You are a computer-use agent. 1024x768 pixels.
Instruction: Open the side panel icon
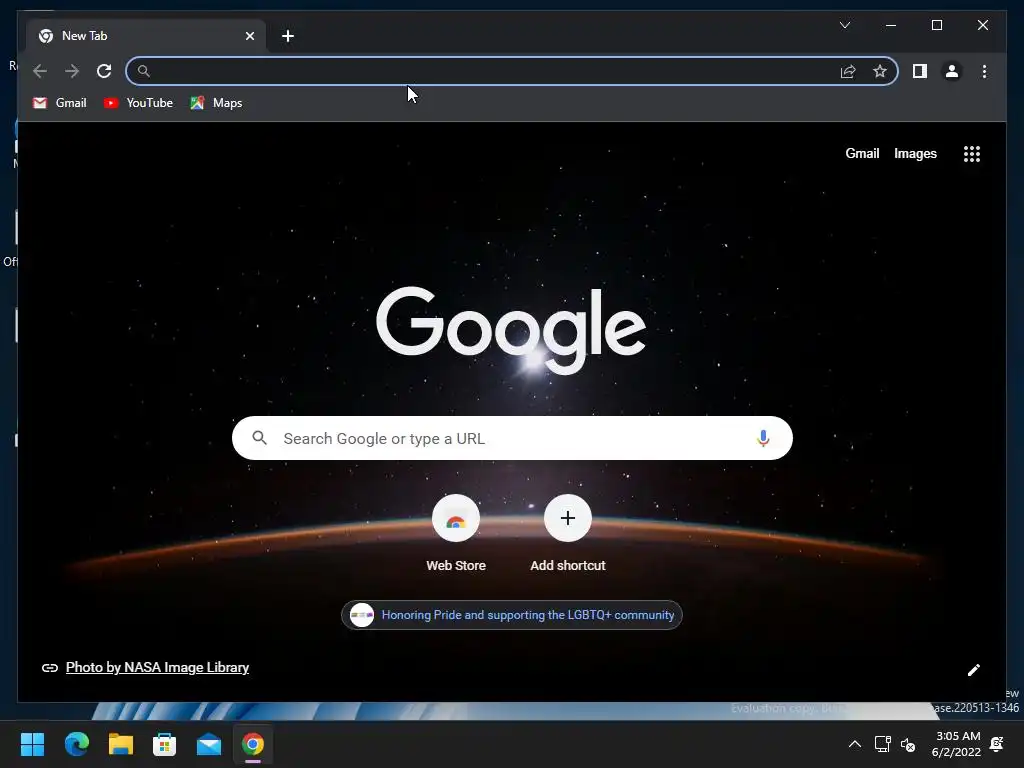(920, 71)
